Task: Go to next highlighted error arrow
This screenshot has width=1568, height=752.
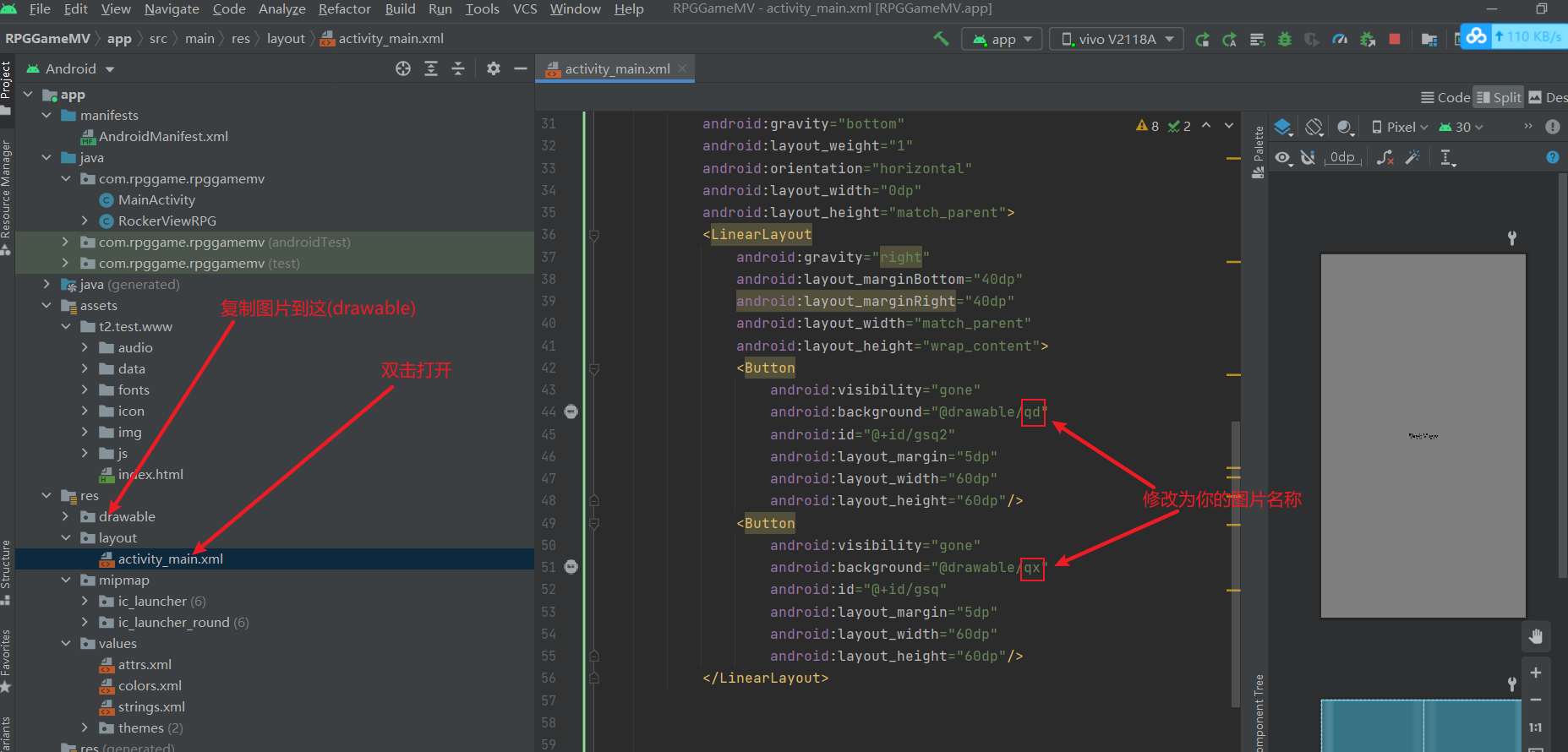Action: click(1229, 126)
